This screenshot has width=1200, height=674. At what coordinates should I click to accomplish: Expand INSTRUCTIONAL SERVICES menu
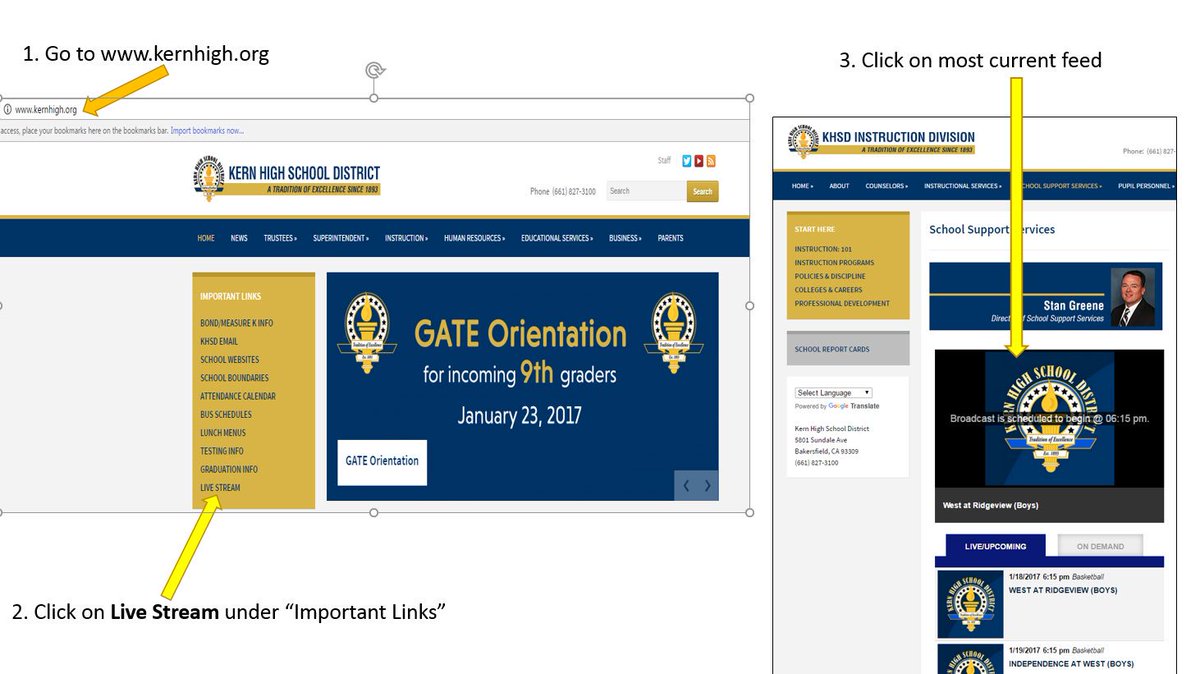pos(964,186)
